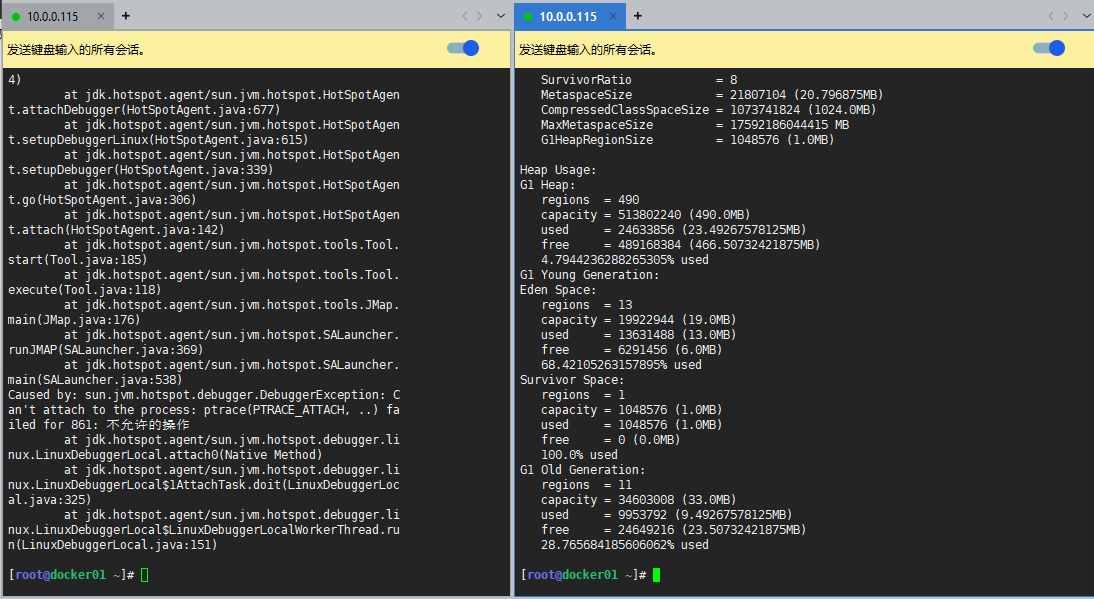Click the left terminal prompt cursor

coord(145,575)
